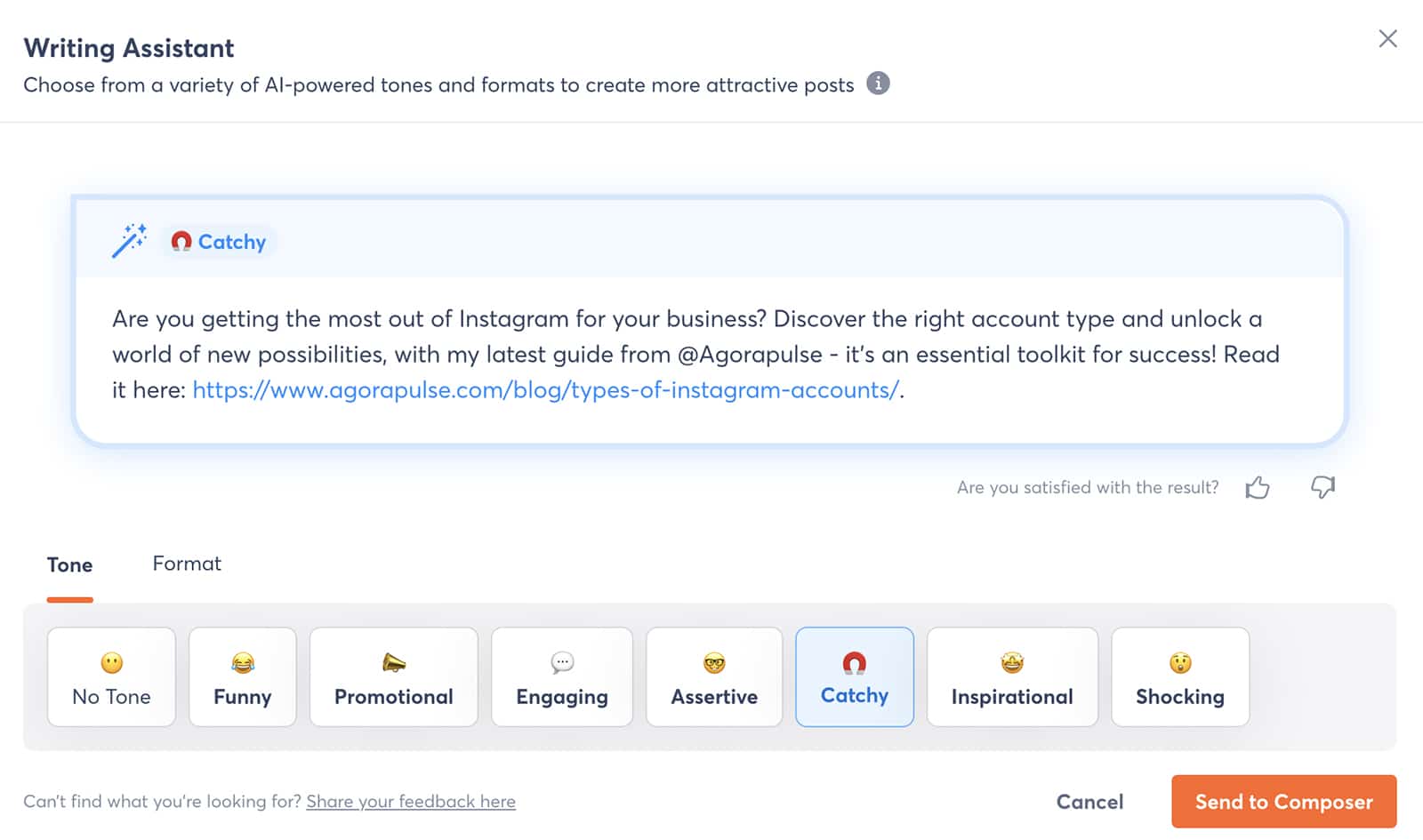Click the magic wand icon

click(130, 240)
